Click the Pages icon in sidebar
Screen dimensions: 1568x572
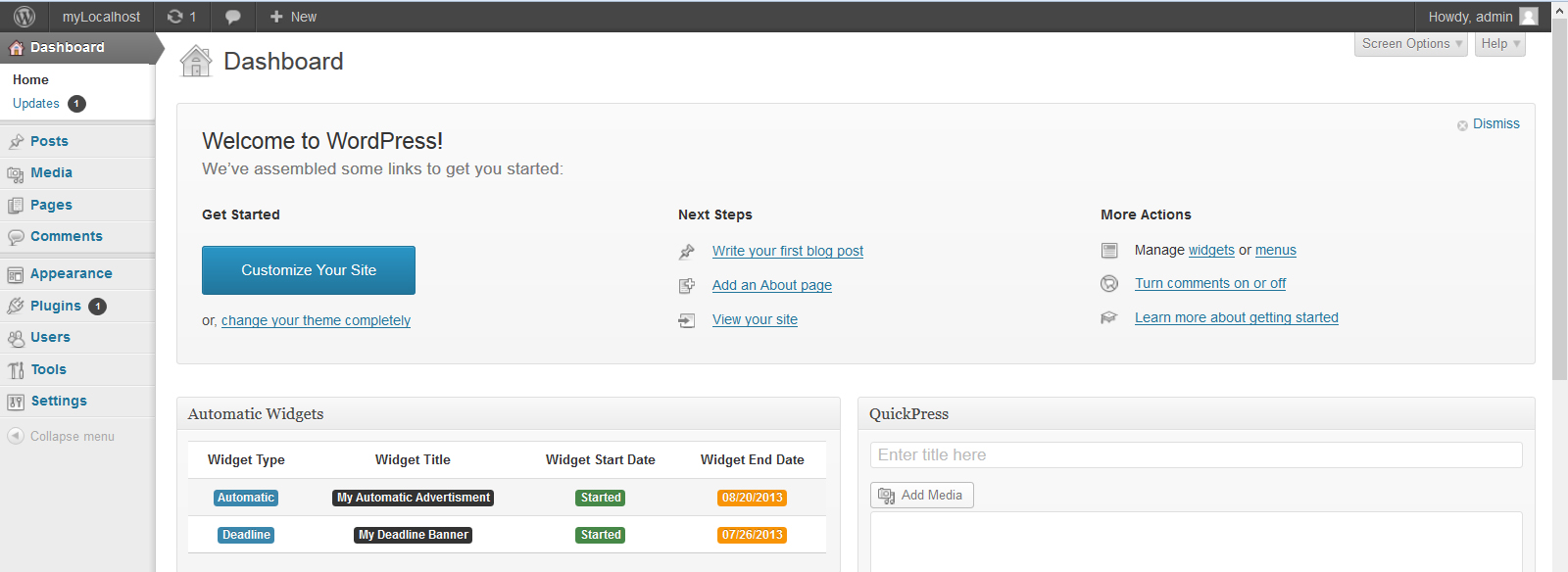[x=16, y=205]
